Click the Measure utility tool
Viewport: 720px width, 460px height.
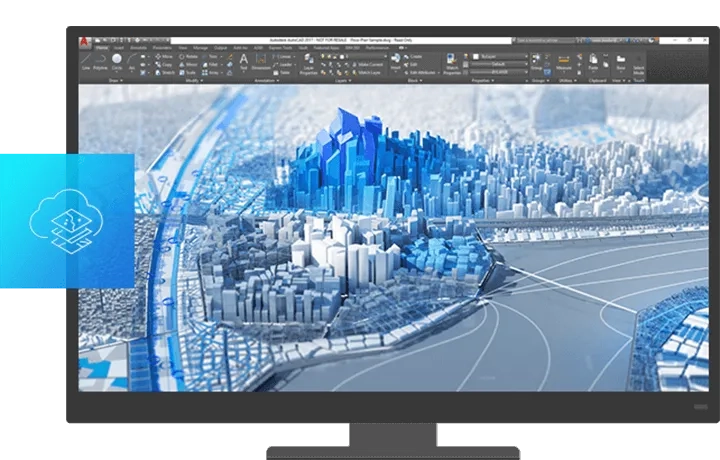click(565, 62)
